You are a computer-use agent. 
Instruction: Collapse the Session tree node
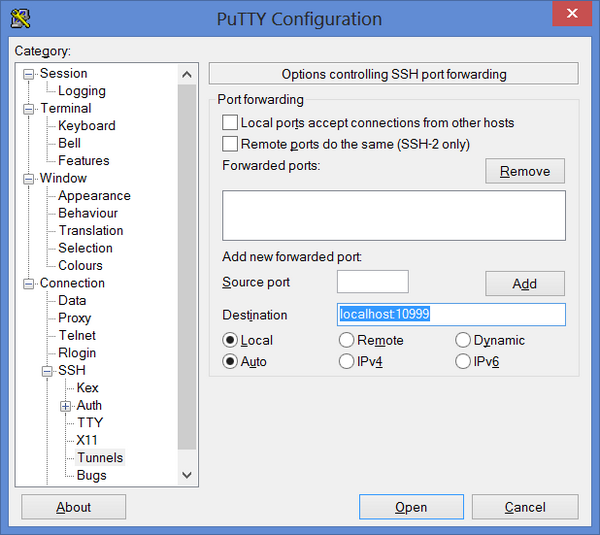[x=29, y=73]
